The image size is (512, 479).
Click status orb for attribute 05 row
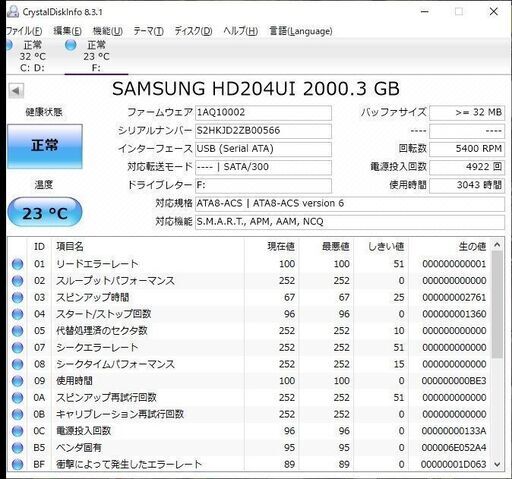[x=17, y=331]
